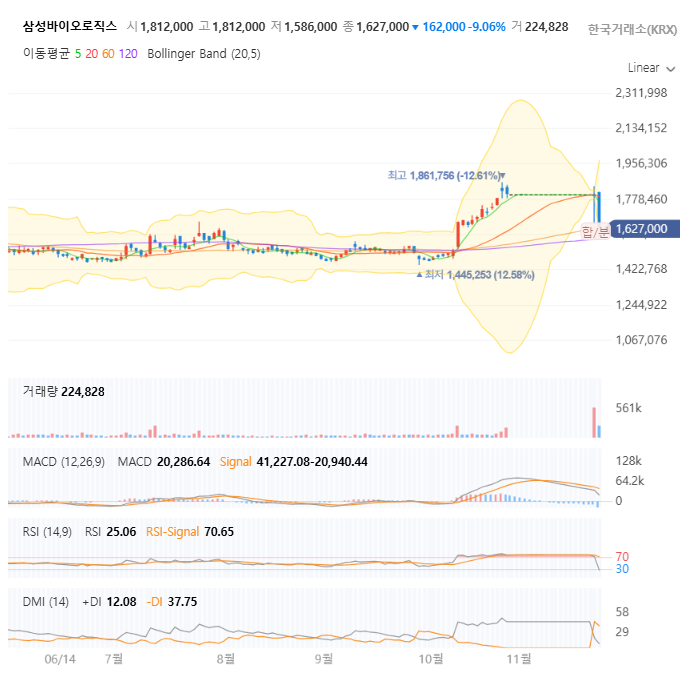
Task: Click the 최고 1,861,756 high annotation
Action: (x=445, y=176)
